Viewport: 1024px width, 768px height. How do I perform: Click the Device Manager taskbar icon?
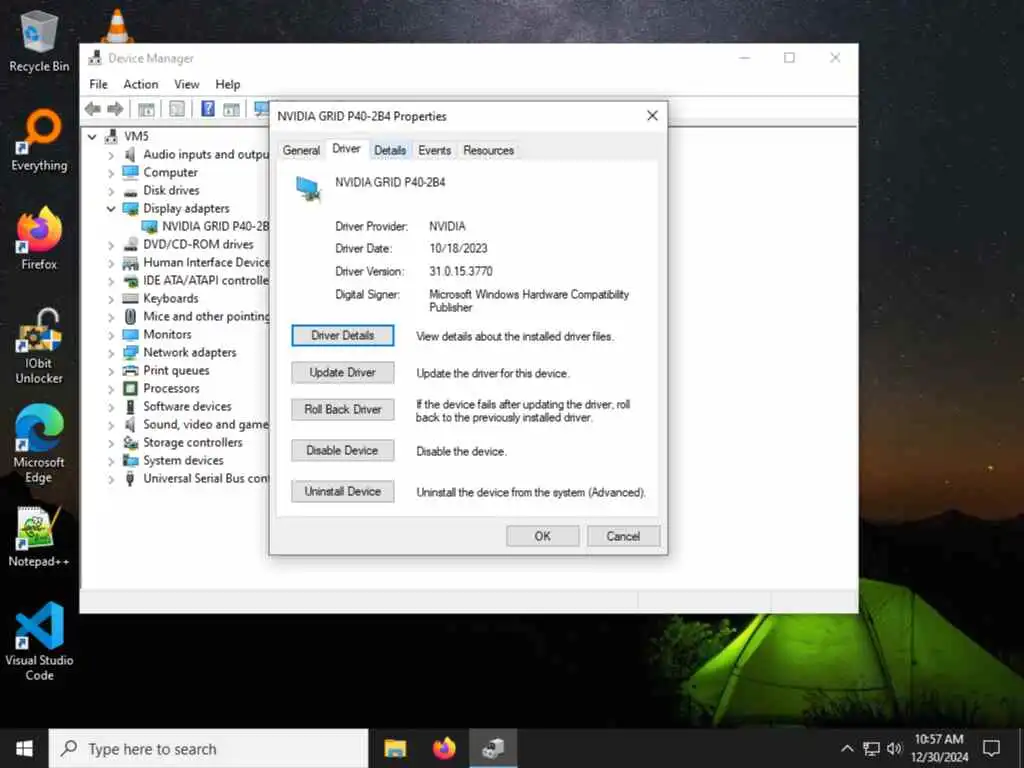tap(493, 748)
